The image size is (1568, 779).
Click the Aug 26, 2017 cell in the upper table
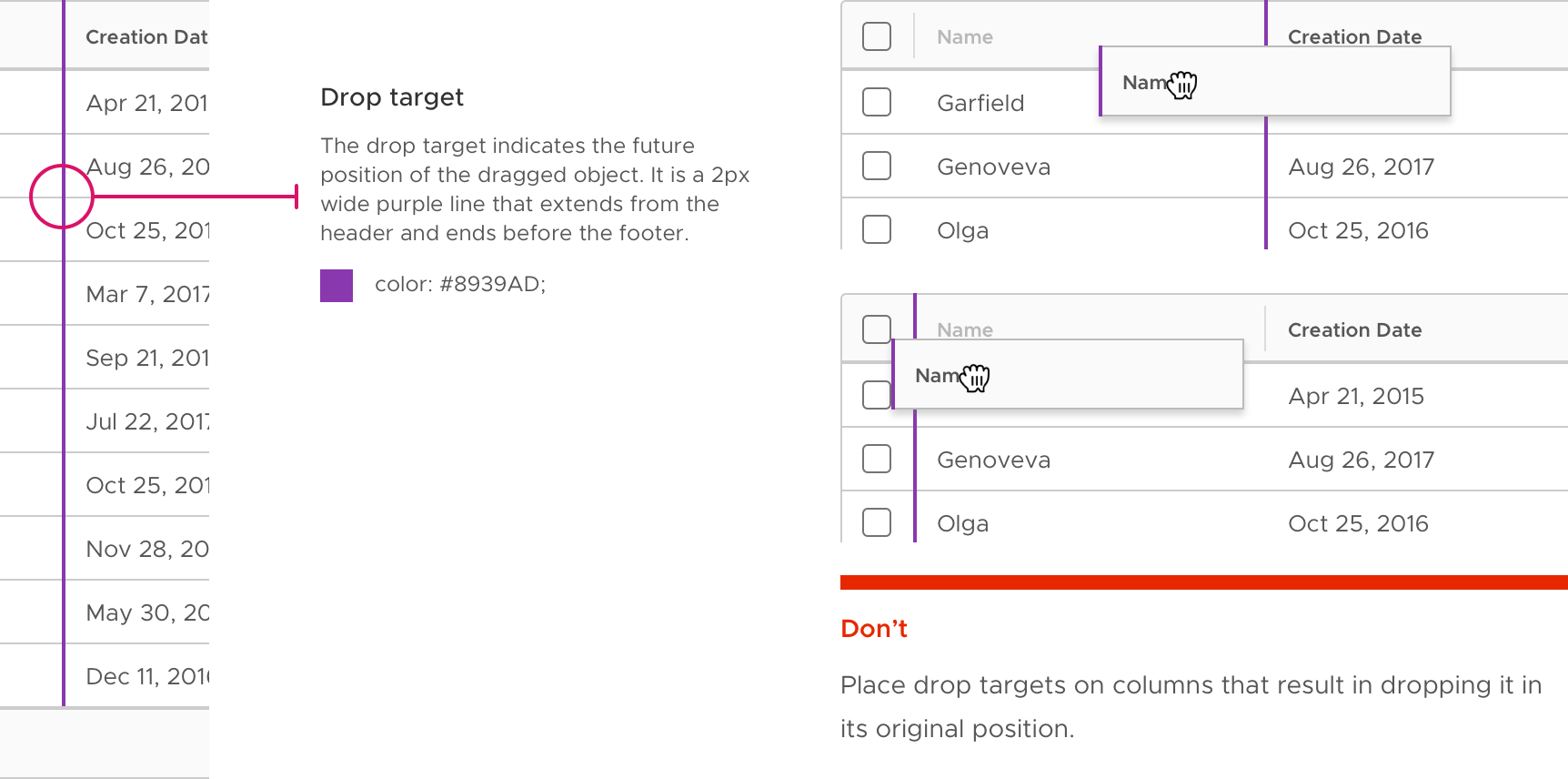[x=1362, y=167]
